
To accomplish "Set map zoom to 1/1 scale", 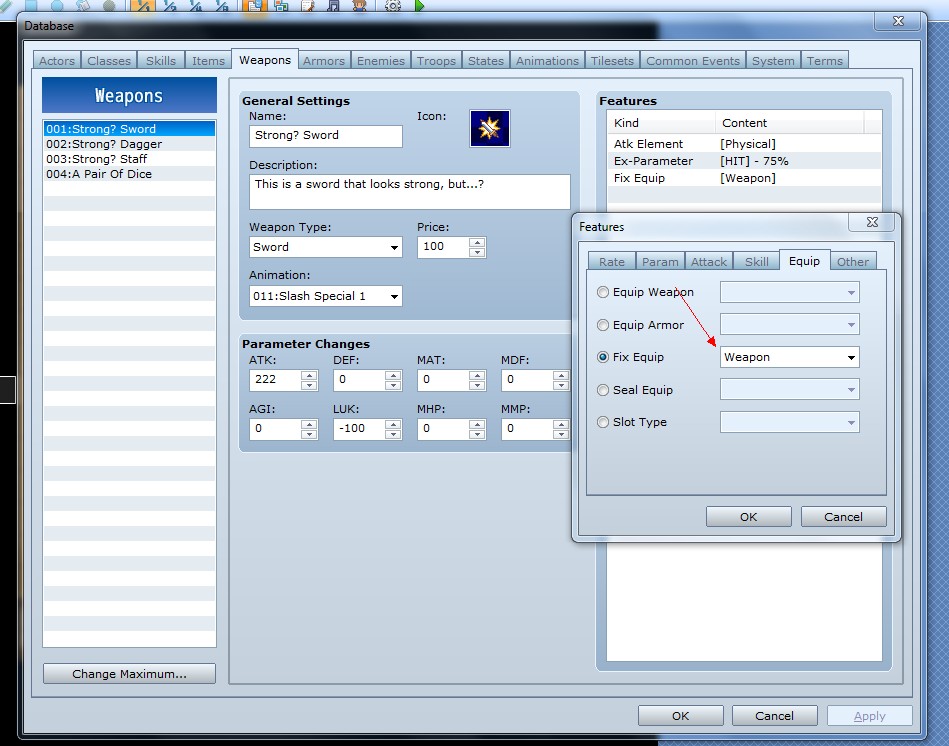I will [142, 5].
